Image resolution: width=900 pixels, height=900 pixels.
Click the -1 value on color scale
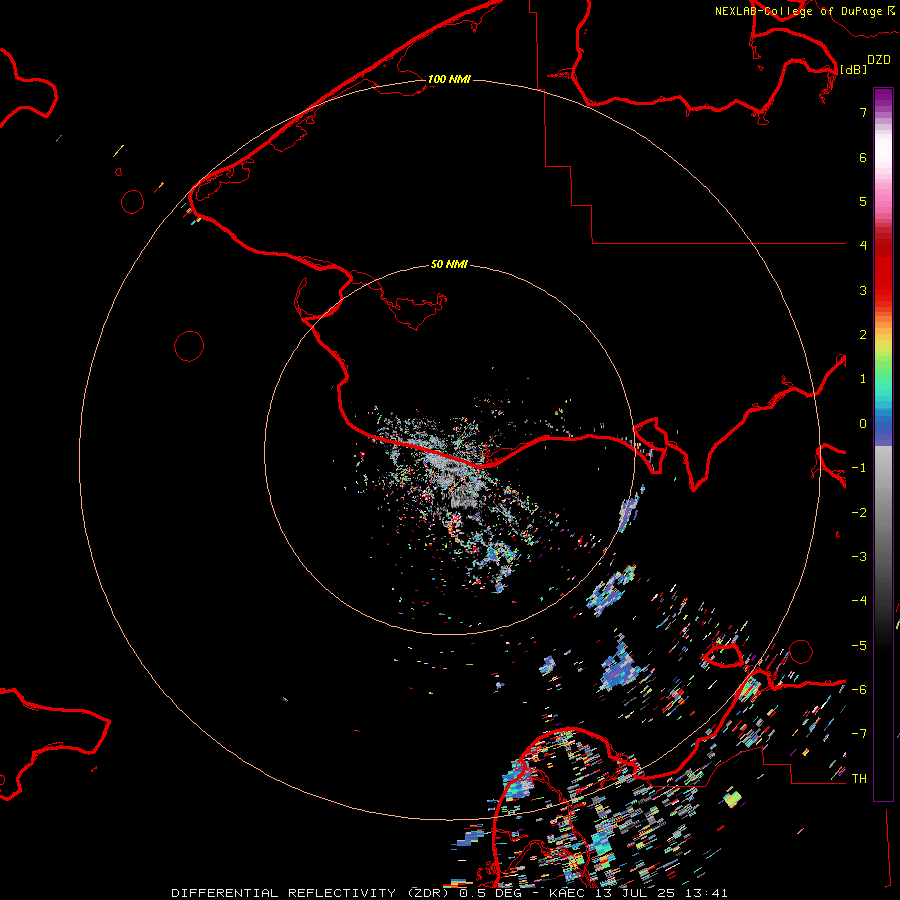tap(859, 468)
